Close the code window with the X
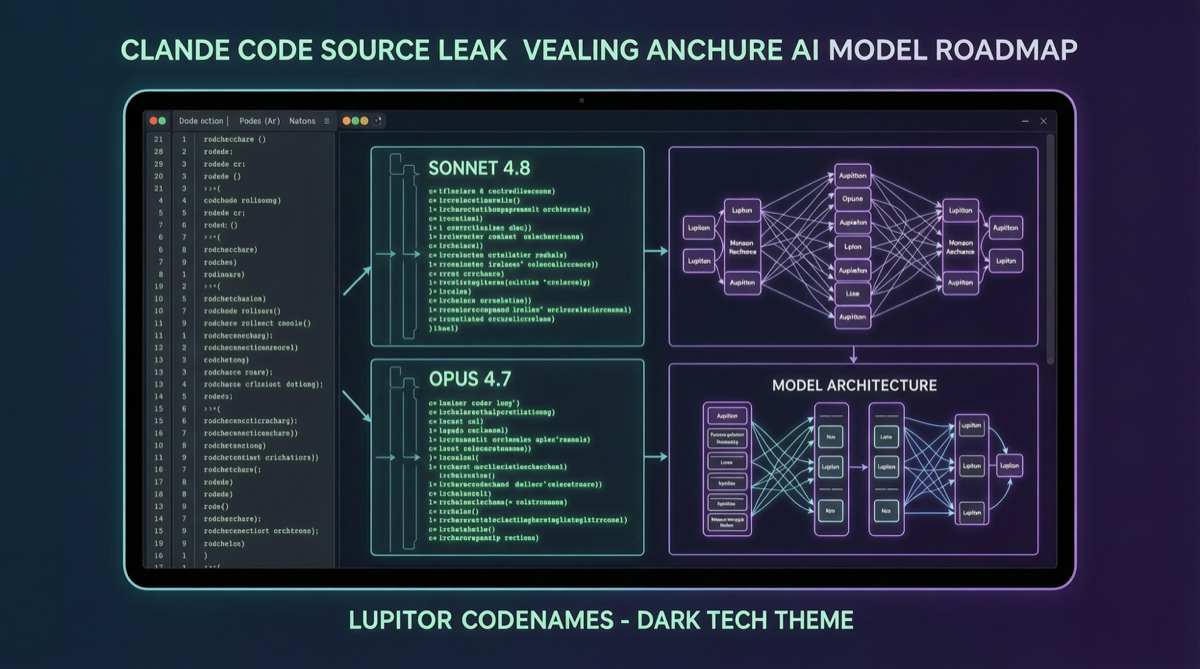This screenshot has height=669, width=1200. [1044, 121]
